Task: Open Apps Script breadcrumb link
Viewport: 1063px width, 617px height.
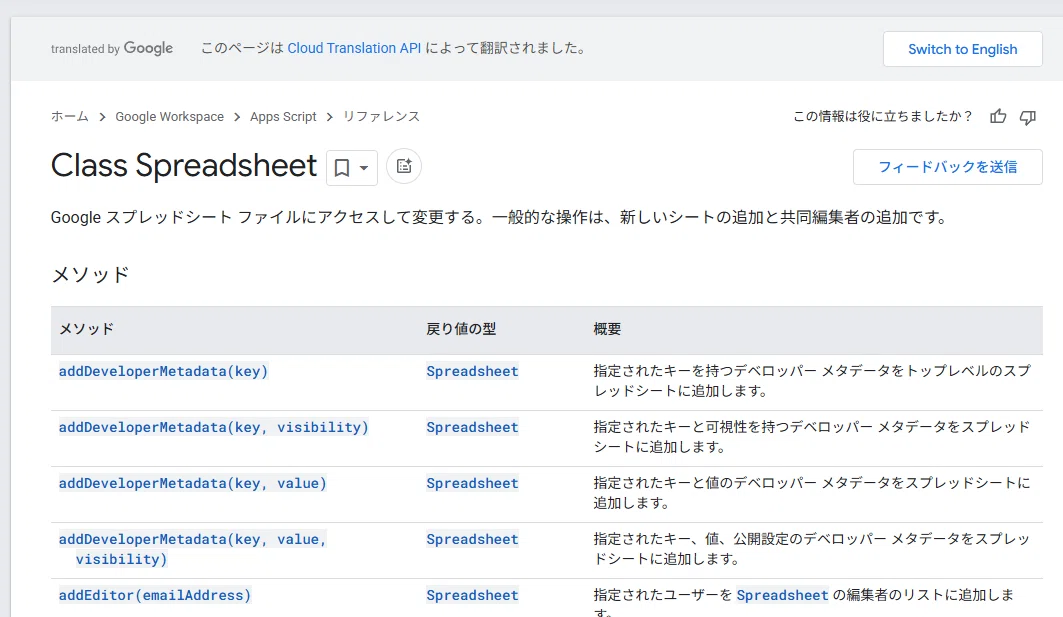Action: click(x=283, y=117)
